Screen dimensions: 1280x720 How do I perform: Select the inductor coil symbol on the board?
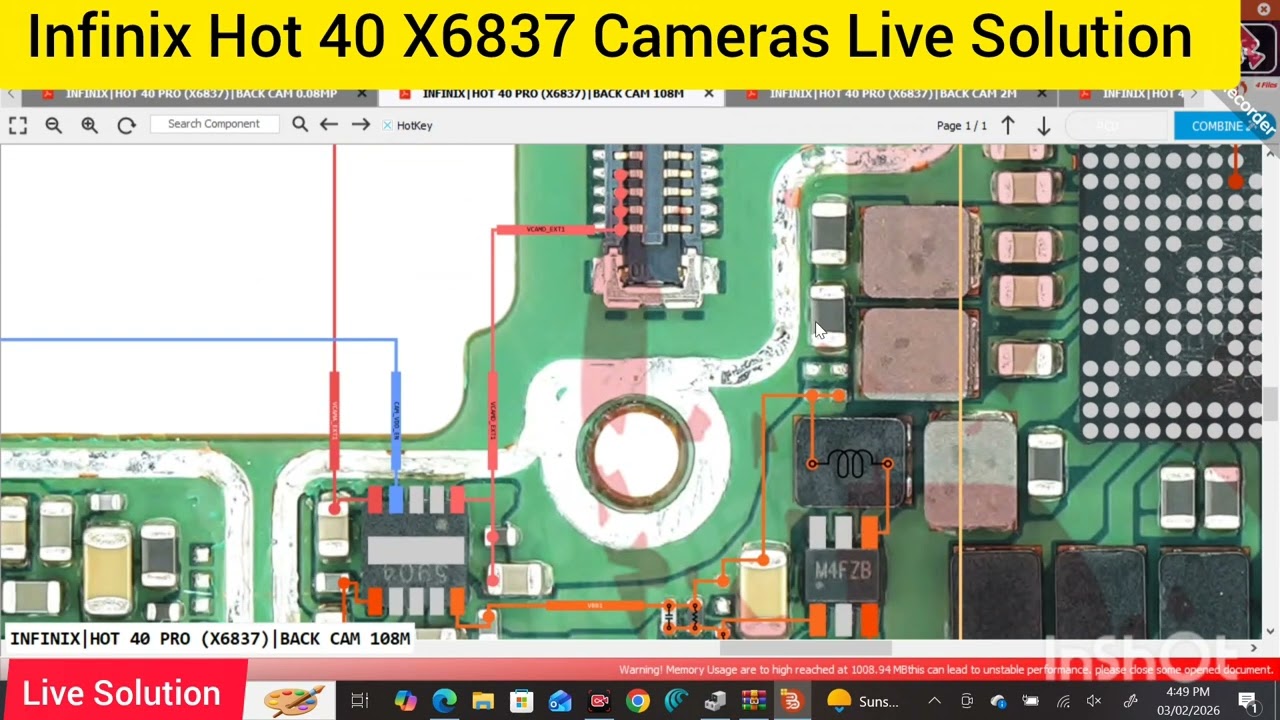(850, 463)
